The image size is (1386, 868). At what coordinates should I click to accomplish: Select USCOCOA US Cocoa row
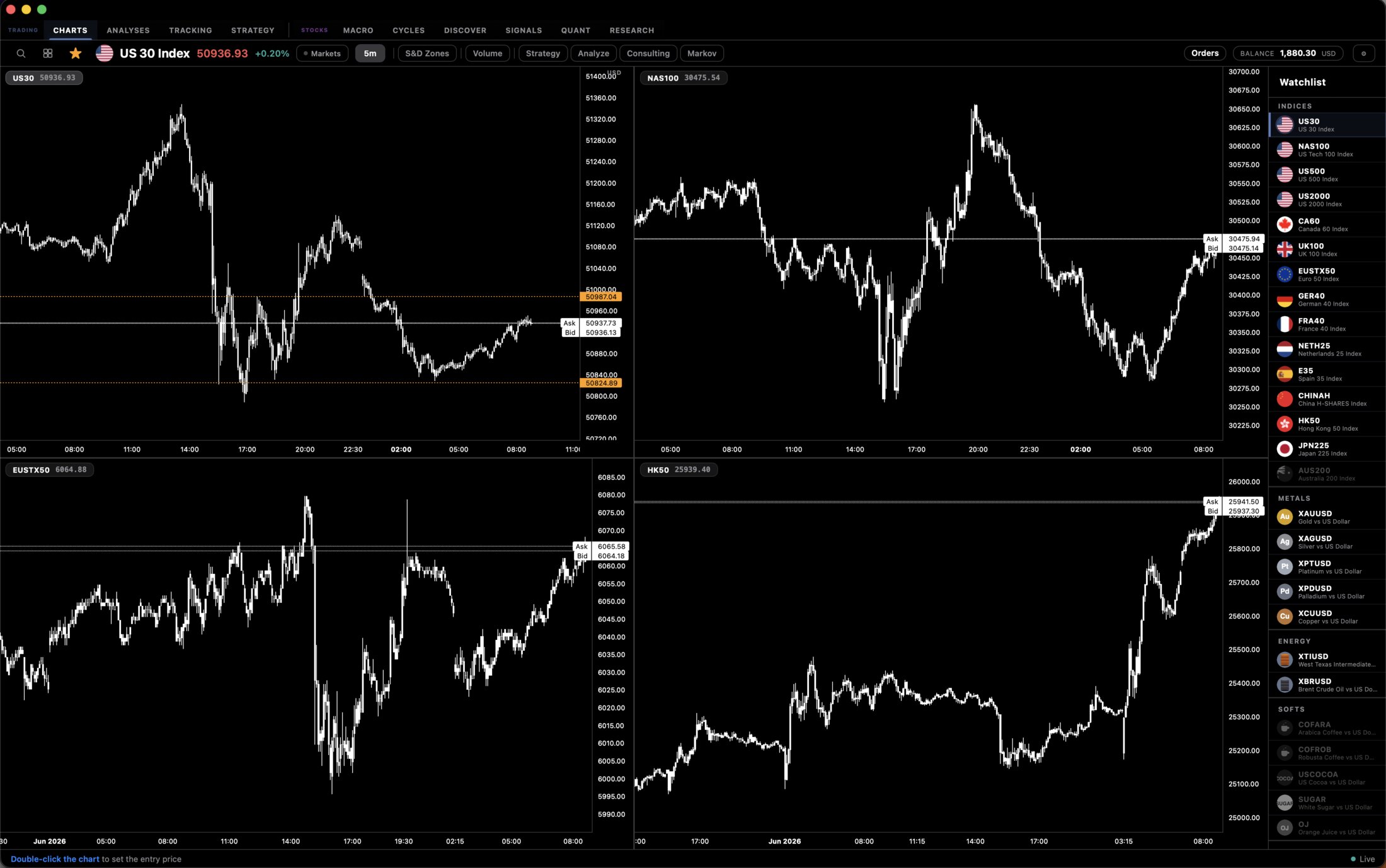coord(1327,778)
